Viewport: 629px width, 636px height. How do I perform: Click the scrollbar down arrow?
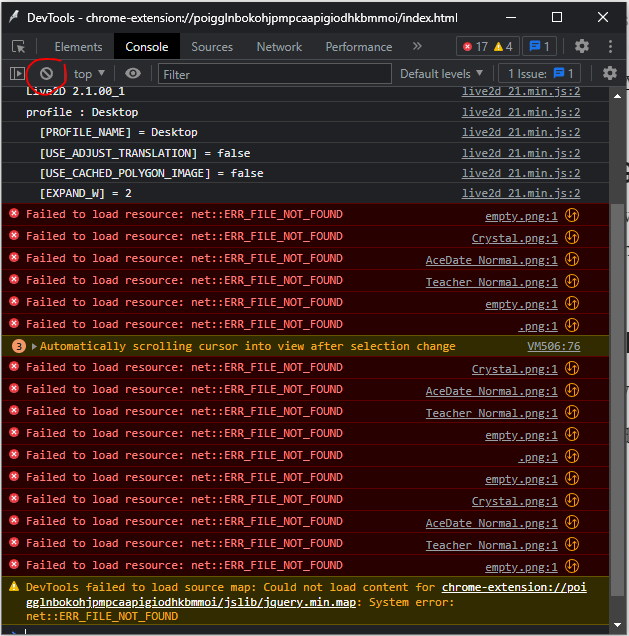coord(617,625)
